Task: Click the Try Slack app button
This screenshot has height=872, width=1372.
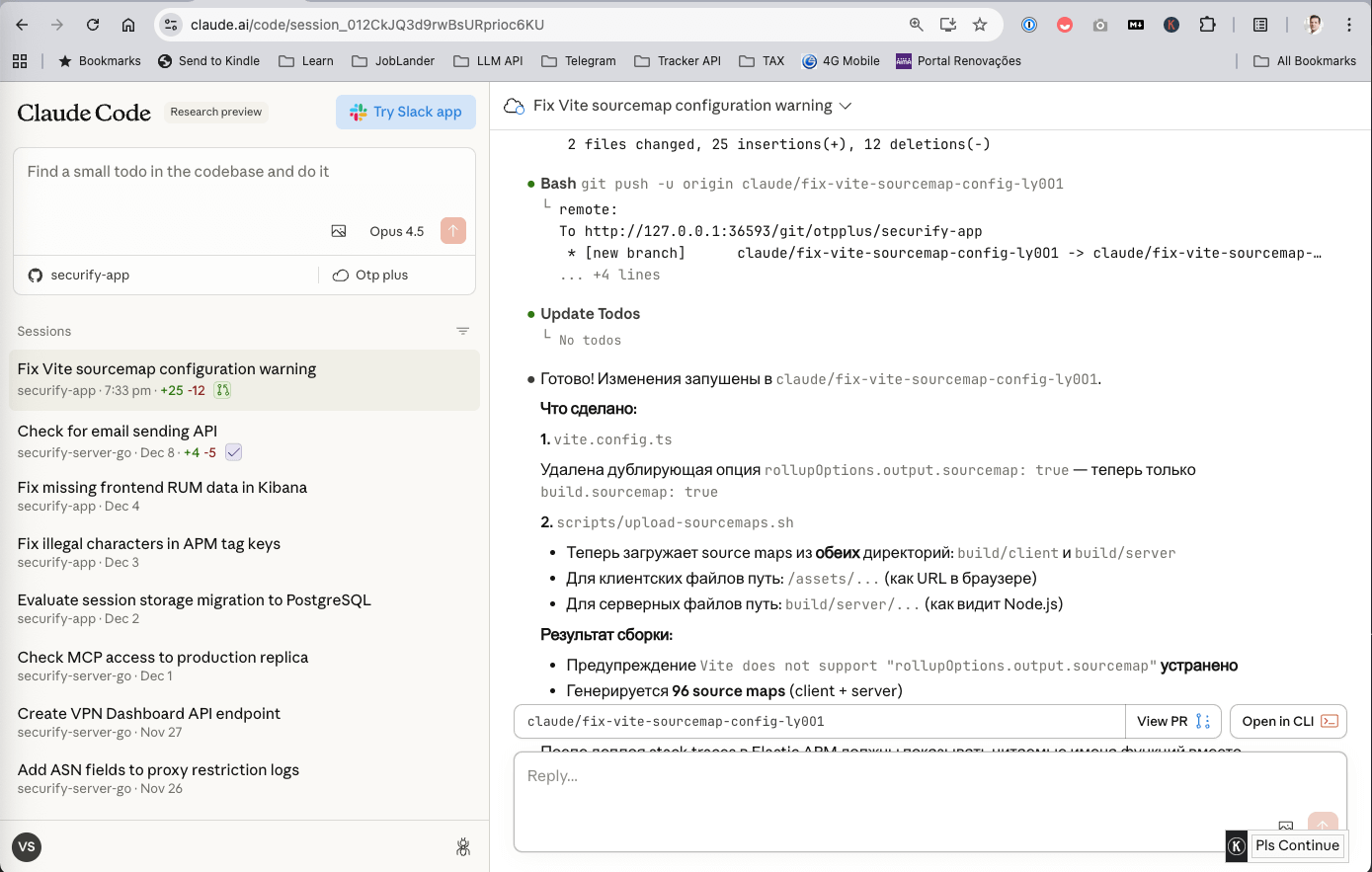Action: click(405, 112)
